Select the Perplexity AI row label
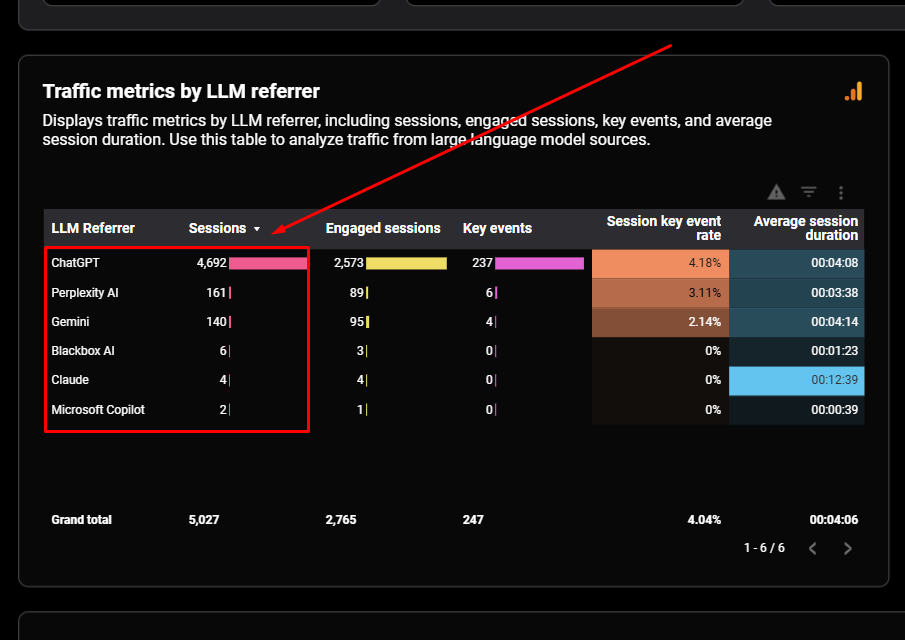Viewport: 905px width, 640px height. coord(85,293)
